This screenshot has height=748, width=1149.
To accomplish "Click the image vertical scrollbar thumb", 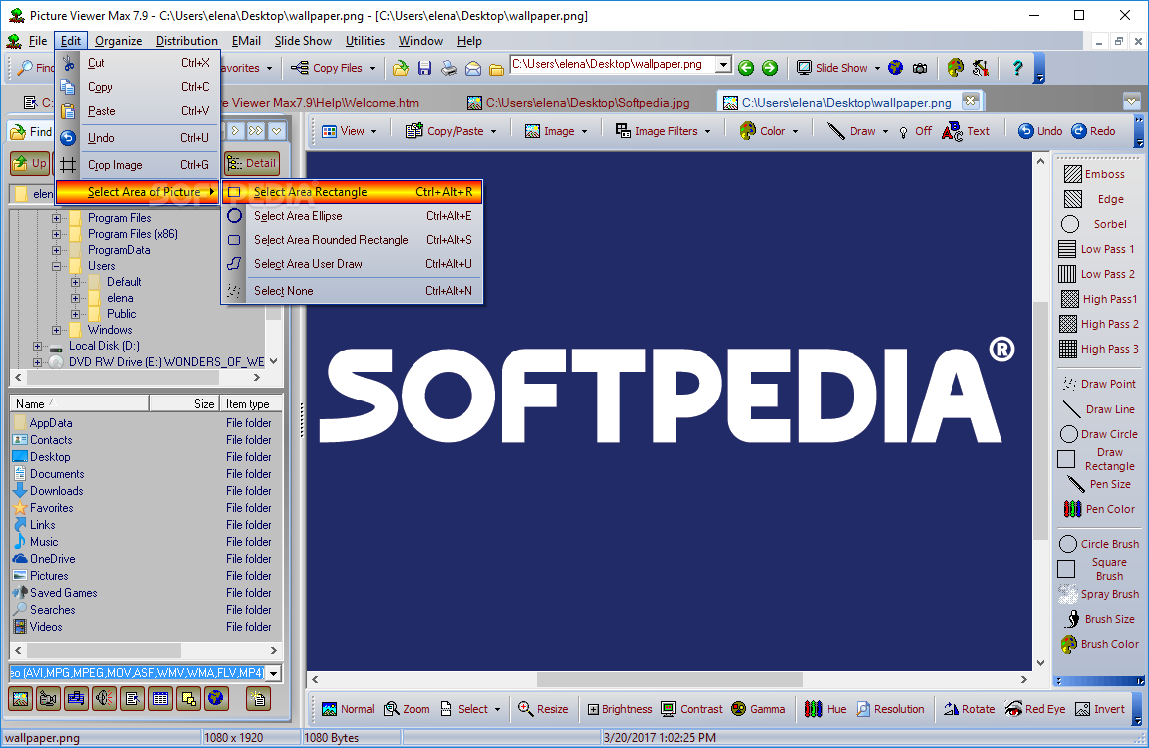I will coord(1041,421).
